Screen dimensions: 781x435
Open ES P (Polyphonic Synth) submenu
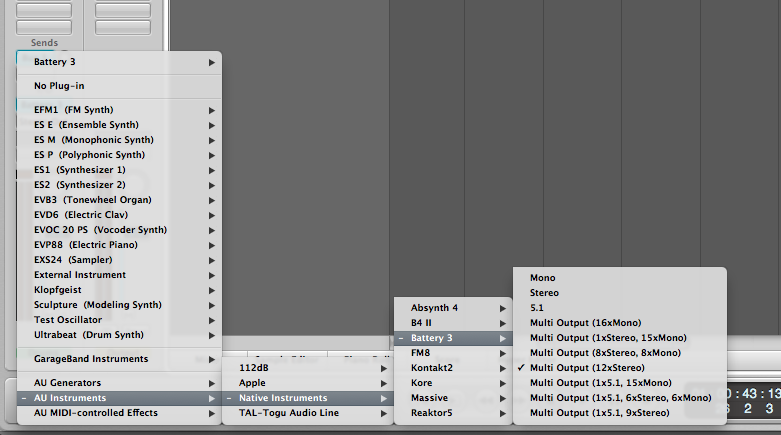(x=120, y=154)
